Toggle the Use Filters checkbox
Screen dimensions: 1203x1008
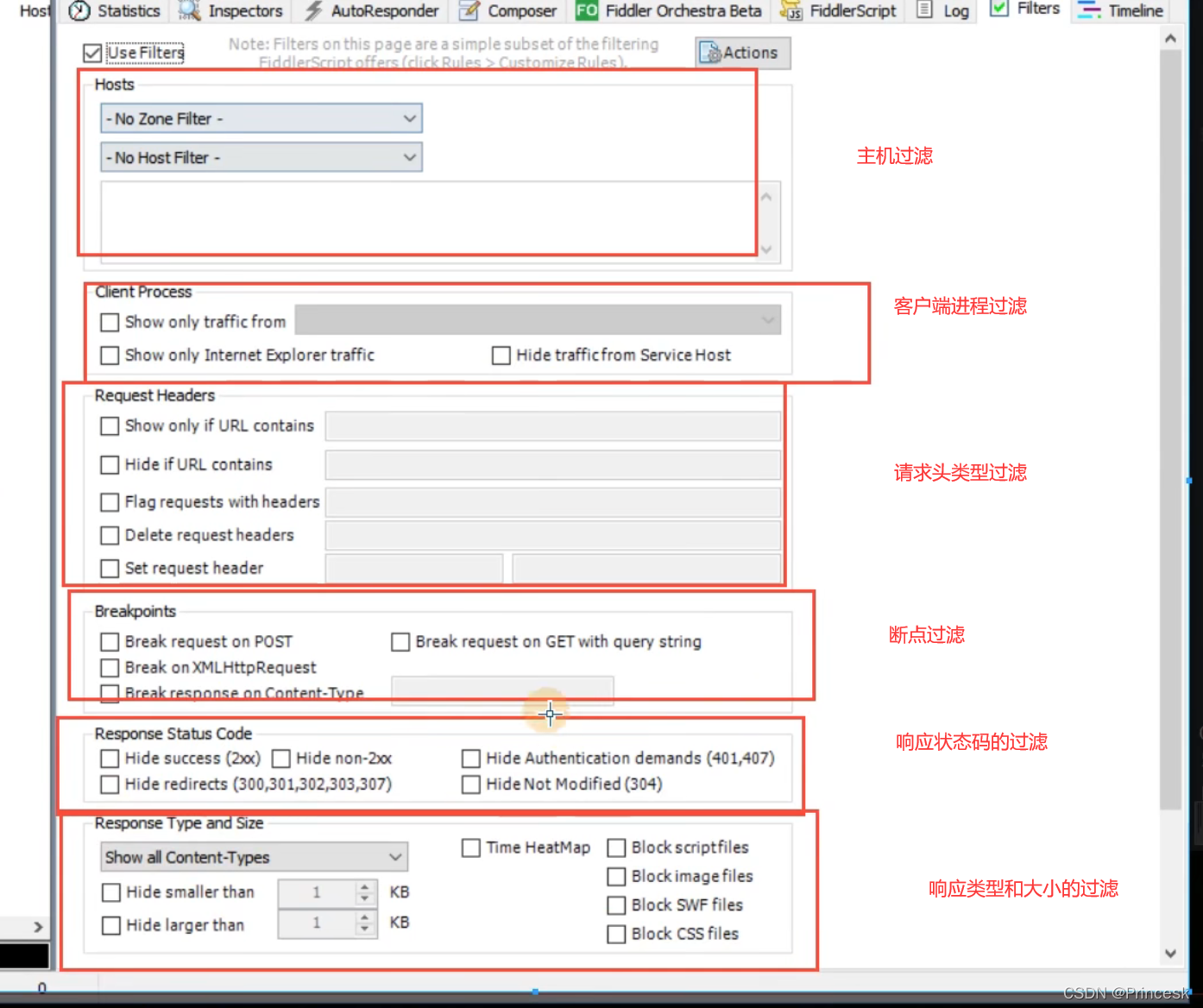(92, 53)
